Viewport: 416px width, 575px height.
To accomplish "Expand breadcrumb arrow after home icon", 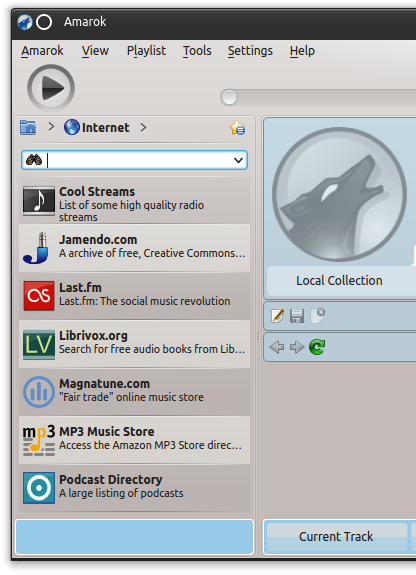I will 51,127.
